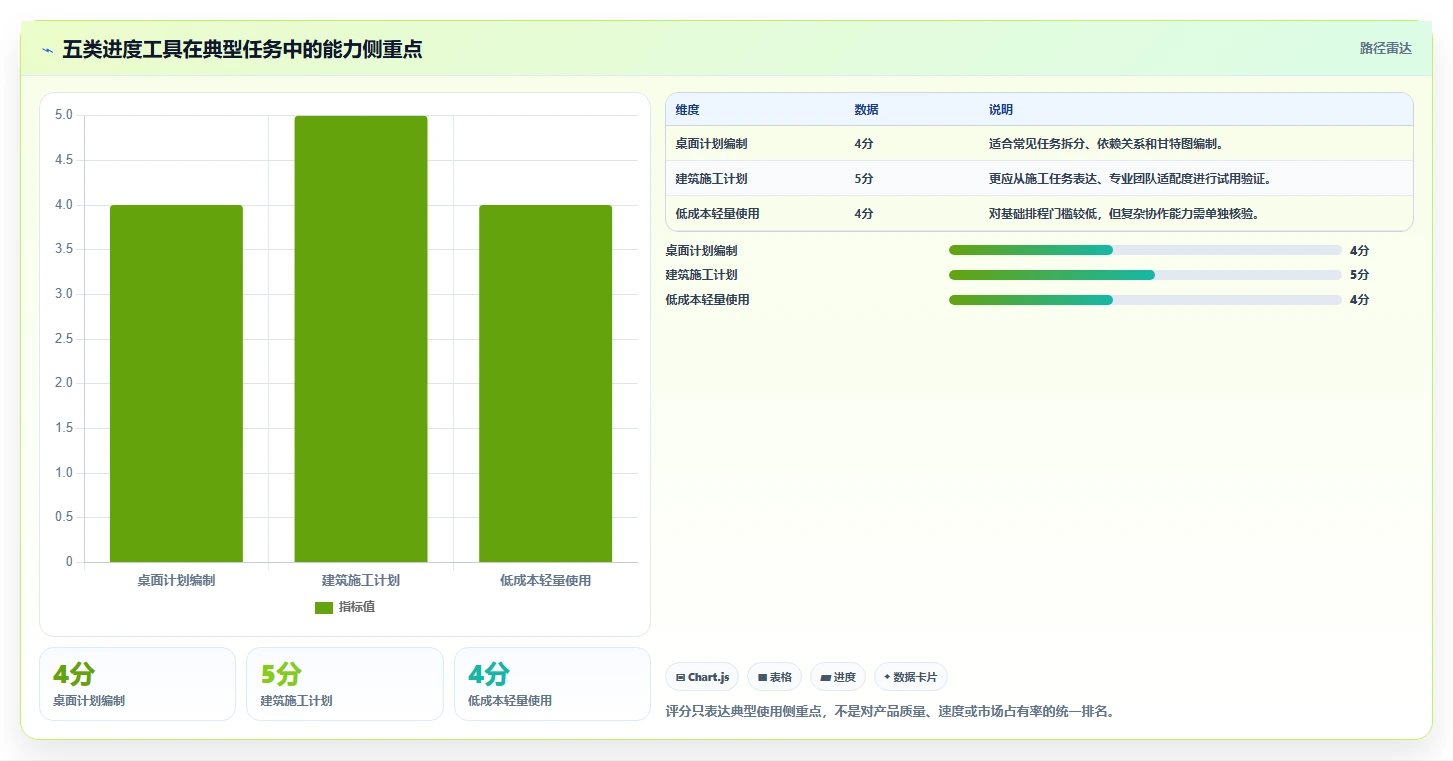1453x761 pixels.
Task: Click the 5分 value beside progress bar
Action: click(x=1359, y=275)
